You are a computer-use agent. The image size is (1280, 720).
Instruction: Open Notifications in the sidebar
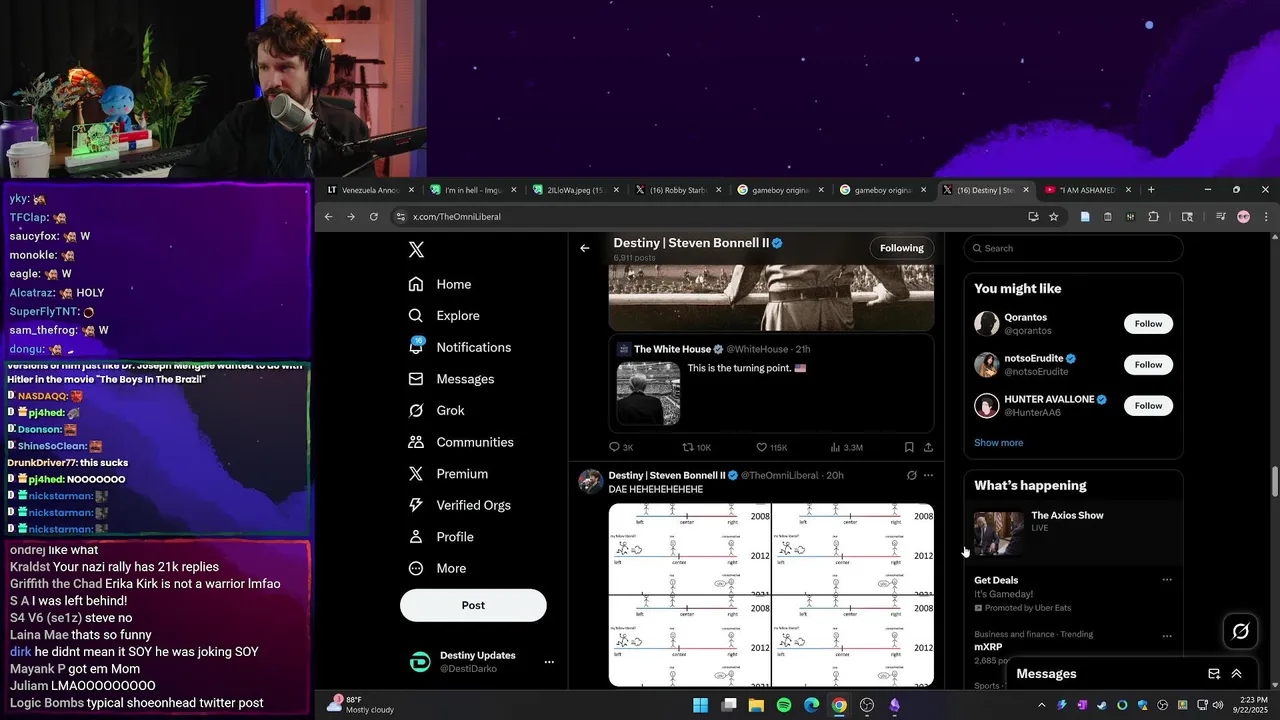pyautogui.click(x=460, y=347)
